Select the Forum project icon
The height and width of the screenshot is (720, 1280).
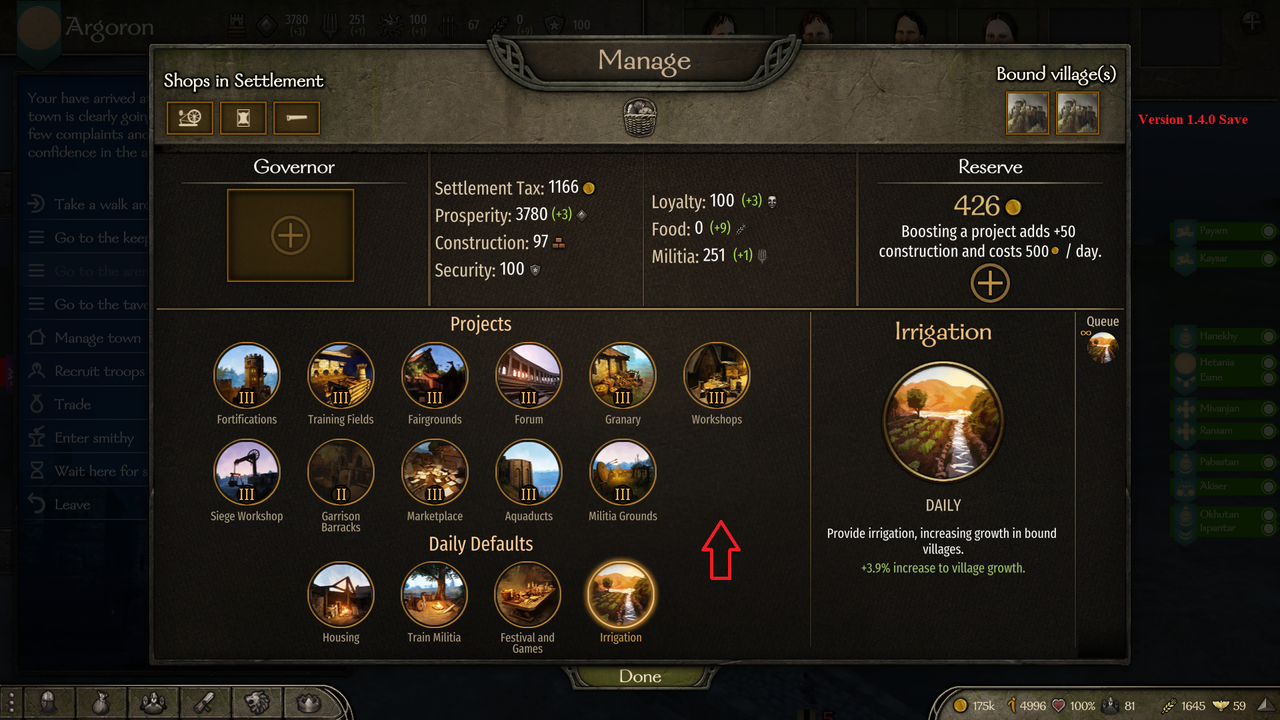pos(529,376)
